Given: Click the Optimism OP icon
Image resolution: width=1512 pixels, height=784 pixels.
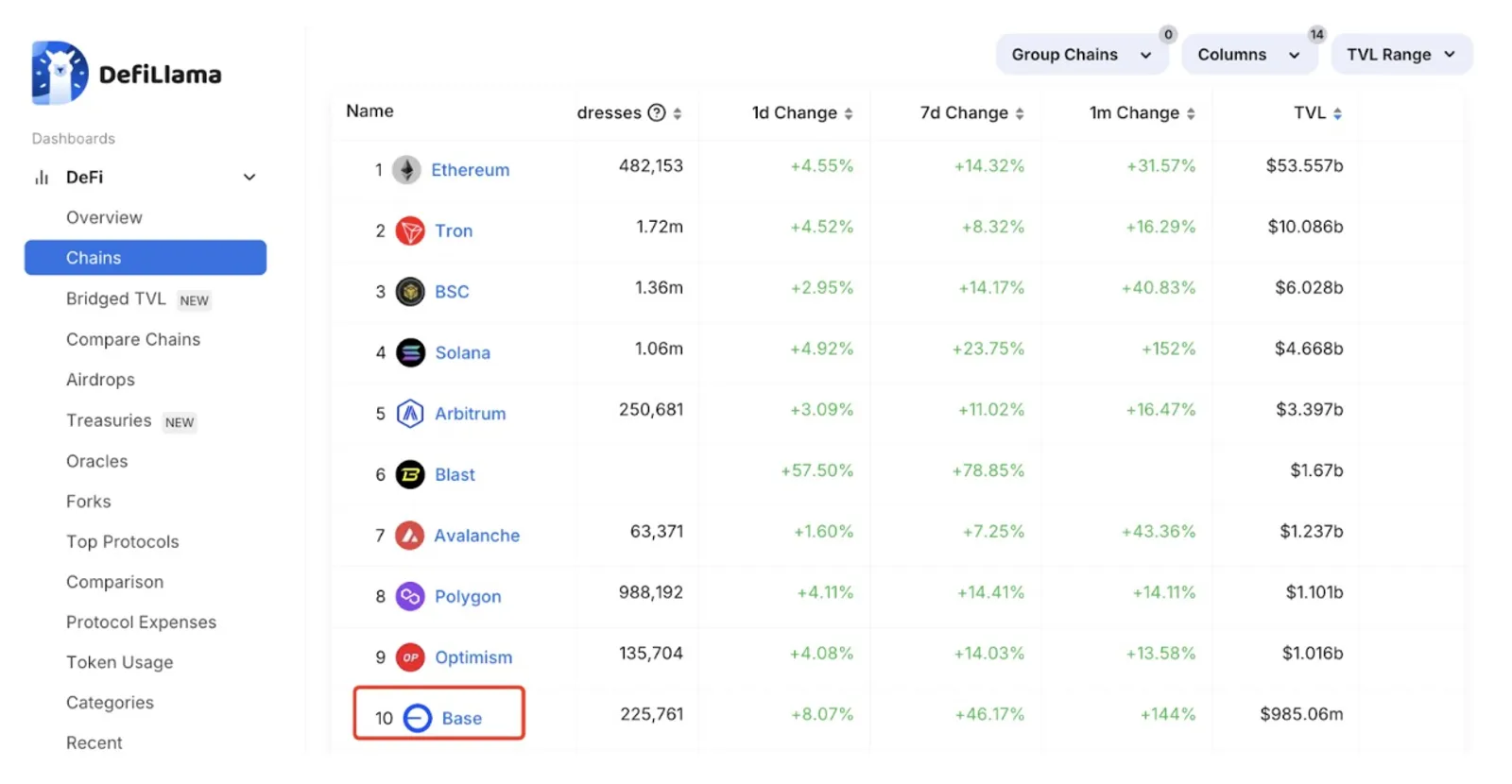Looking at the screenshot, I should [x=410, y=657].
